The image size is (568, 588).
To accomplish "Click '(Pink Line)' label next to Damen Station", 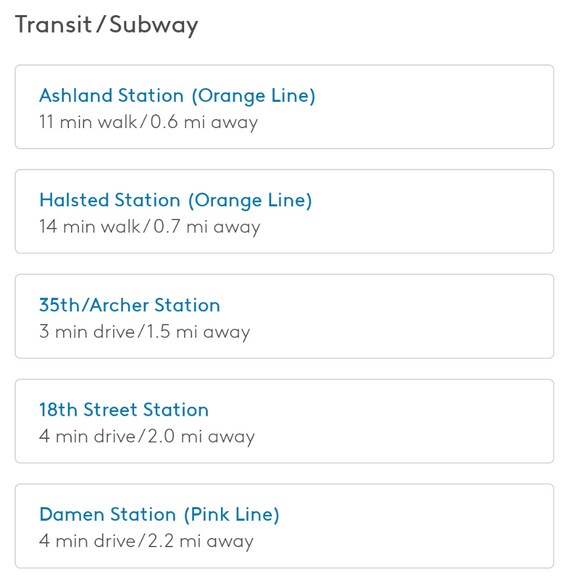I will (x=232, y=514).
